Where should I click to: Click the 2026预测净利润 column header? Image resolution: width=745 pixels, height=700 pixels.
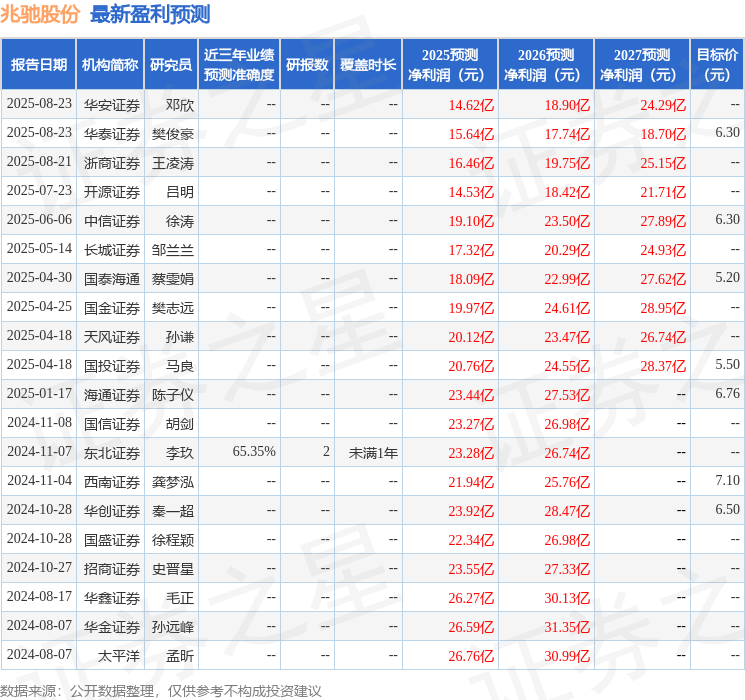coord(546,64)
